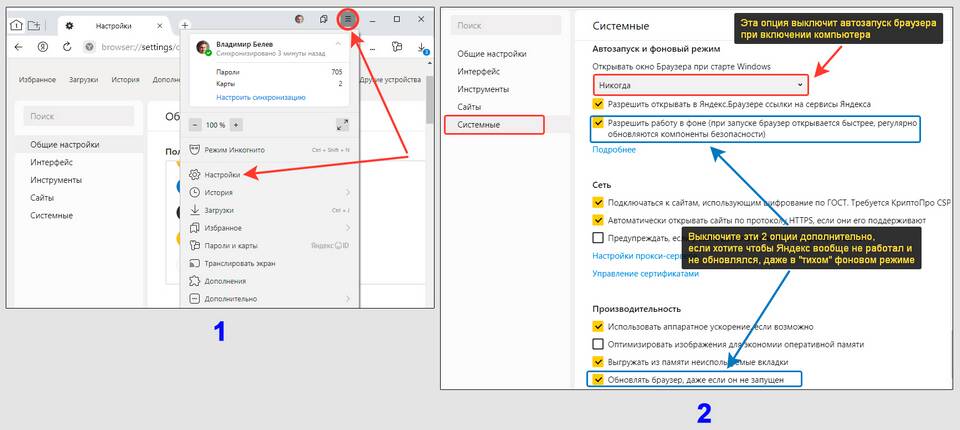Screen dimensions: 960x430
Task: Expand the Дополнительно submenu arrow
Action: [x=348, y=299]
